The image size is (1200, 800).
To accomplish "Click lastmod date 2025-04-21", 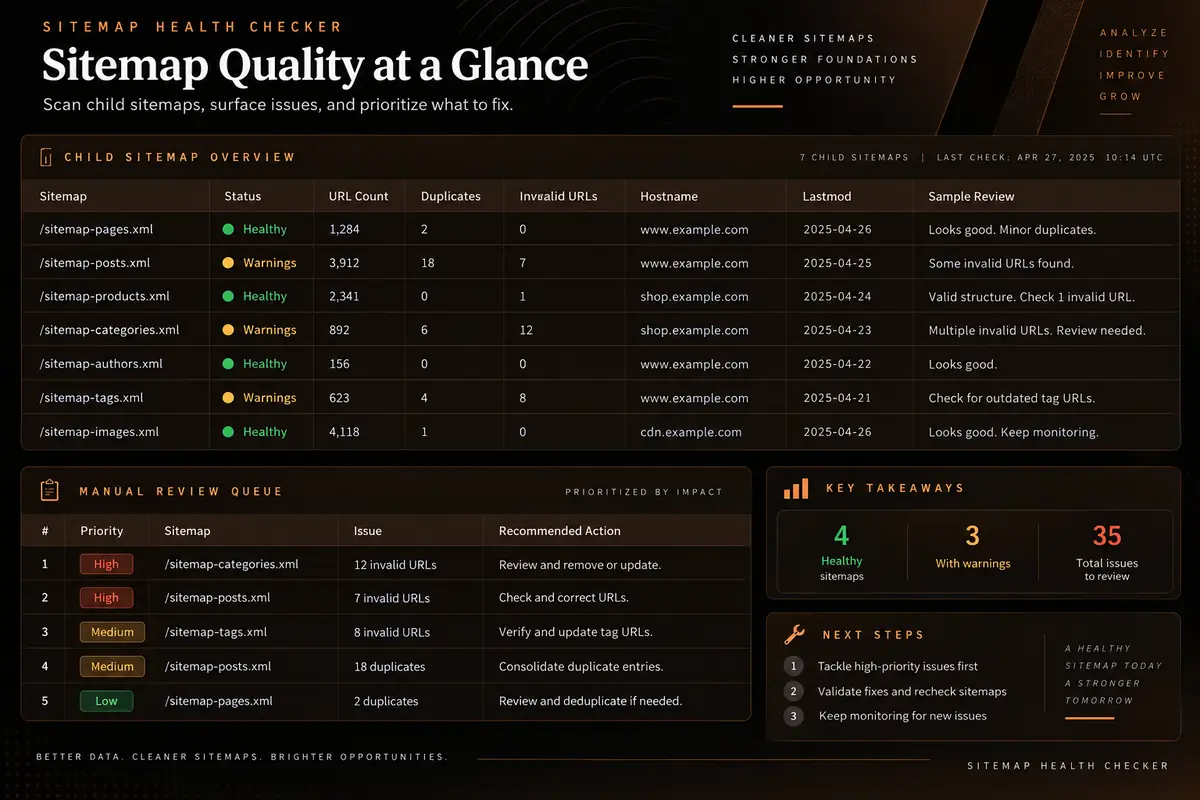I will tap(837, 398).
